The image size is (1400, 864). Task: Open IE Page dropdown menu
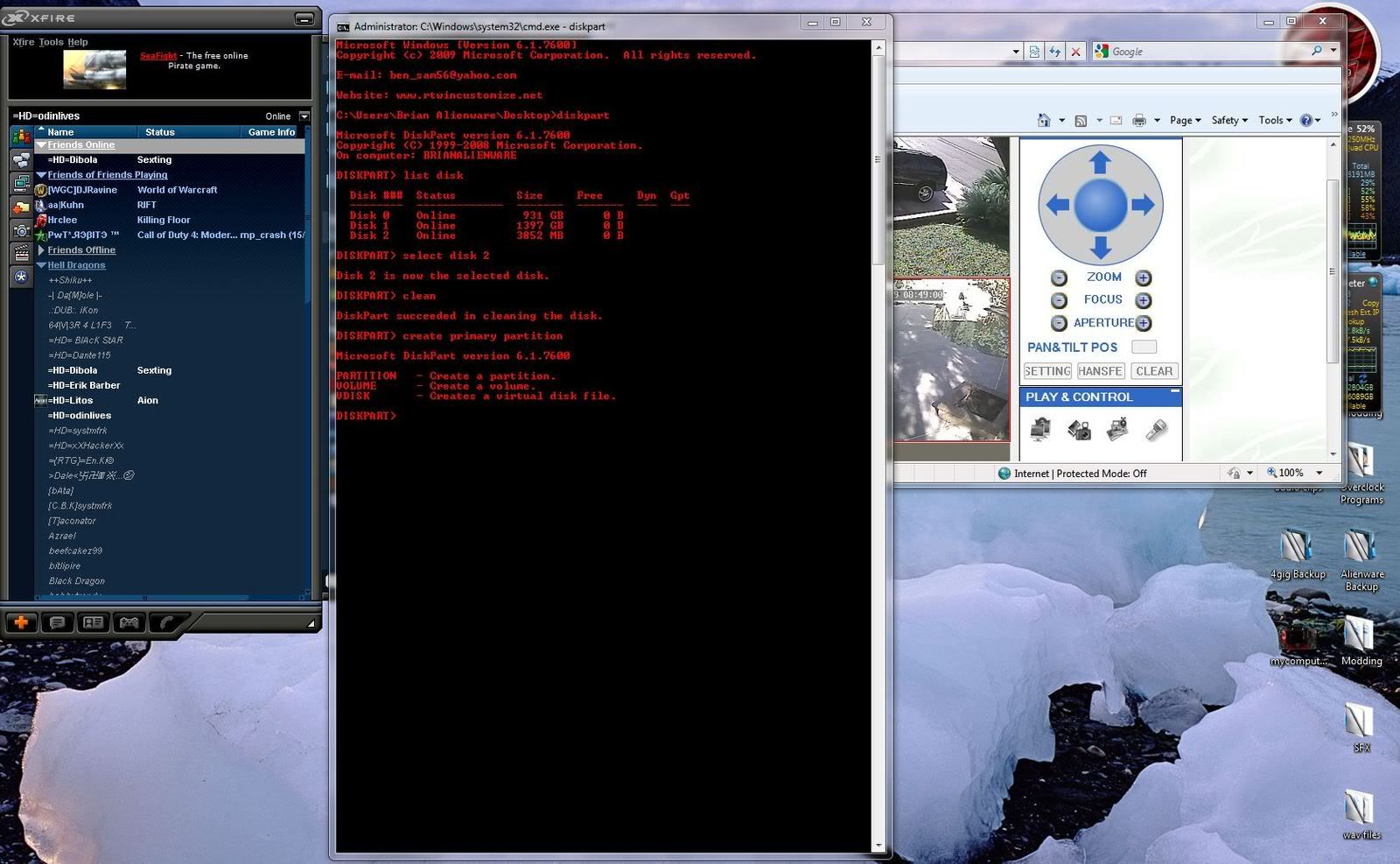point(1185,120)
